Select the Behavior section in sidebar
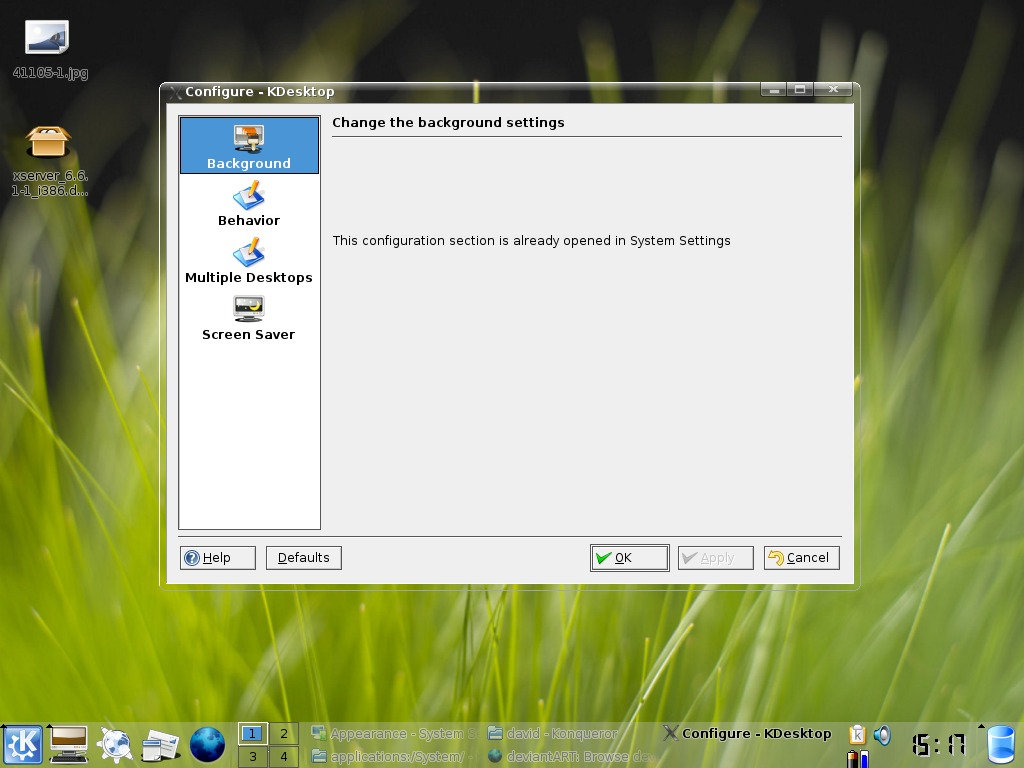Screen dimensions: 1024x768 [249, 202]
